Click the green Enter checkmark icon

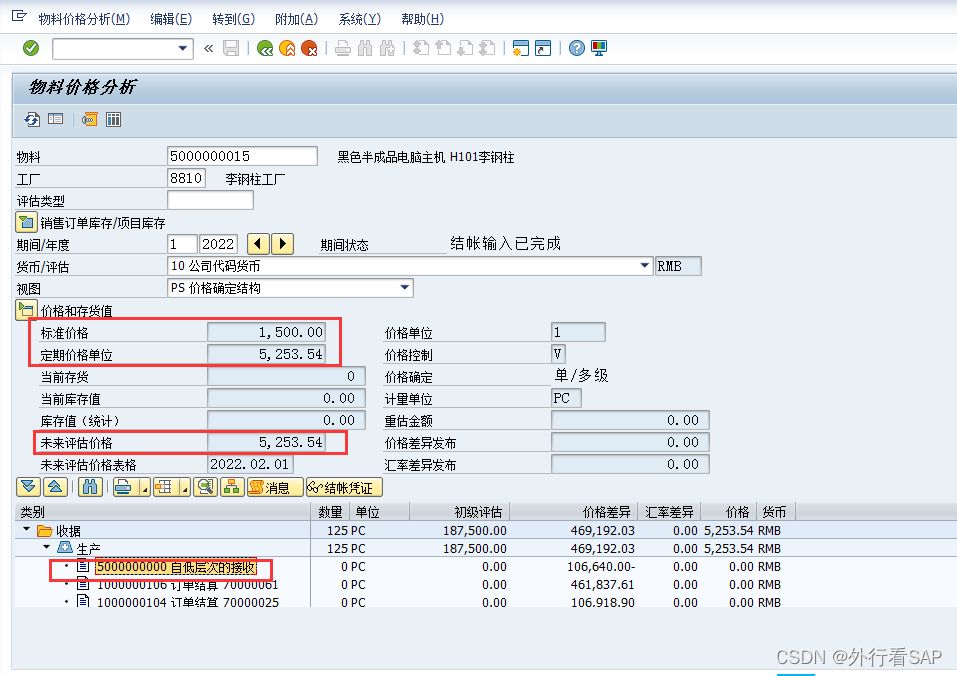31,48
